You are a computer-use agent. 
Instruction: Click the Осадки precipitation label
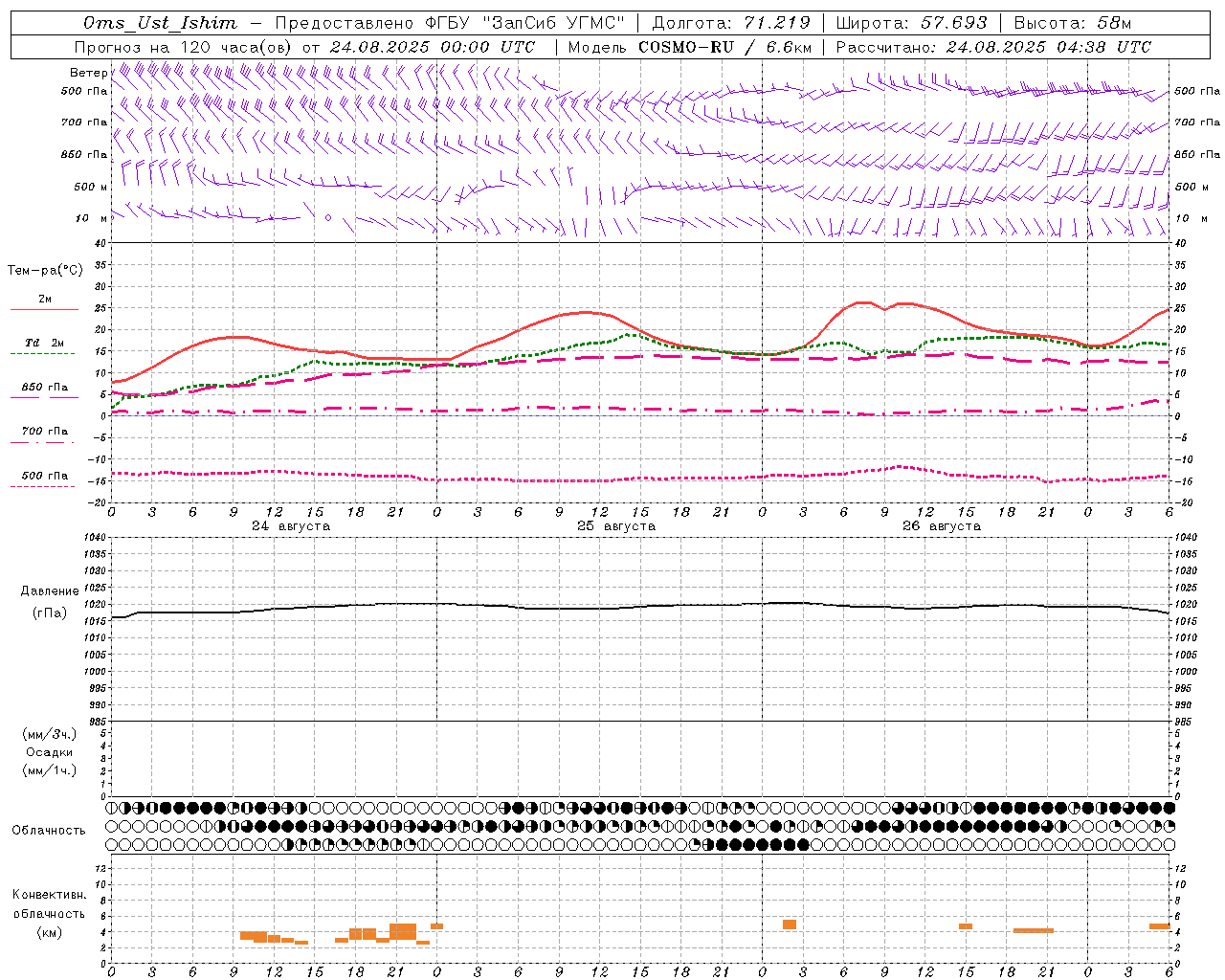point(50,752)
